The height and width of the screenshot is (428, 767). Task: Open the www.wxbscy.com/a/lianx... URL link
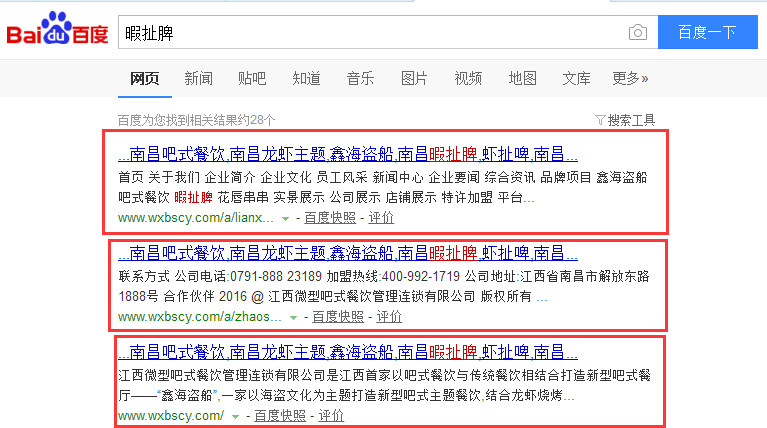coord(197,218)
